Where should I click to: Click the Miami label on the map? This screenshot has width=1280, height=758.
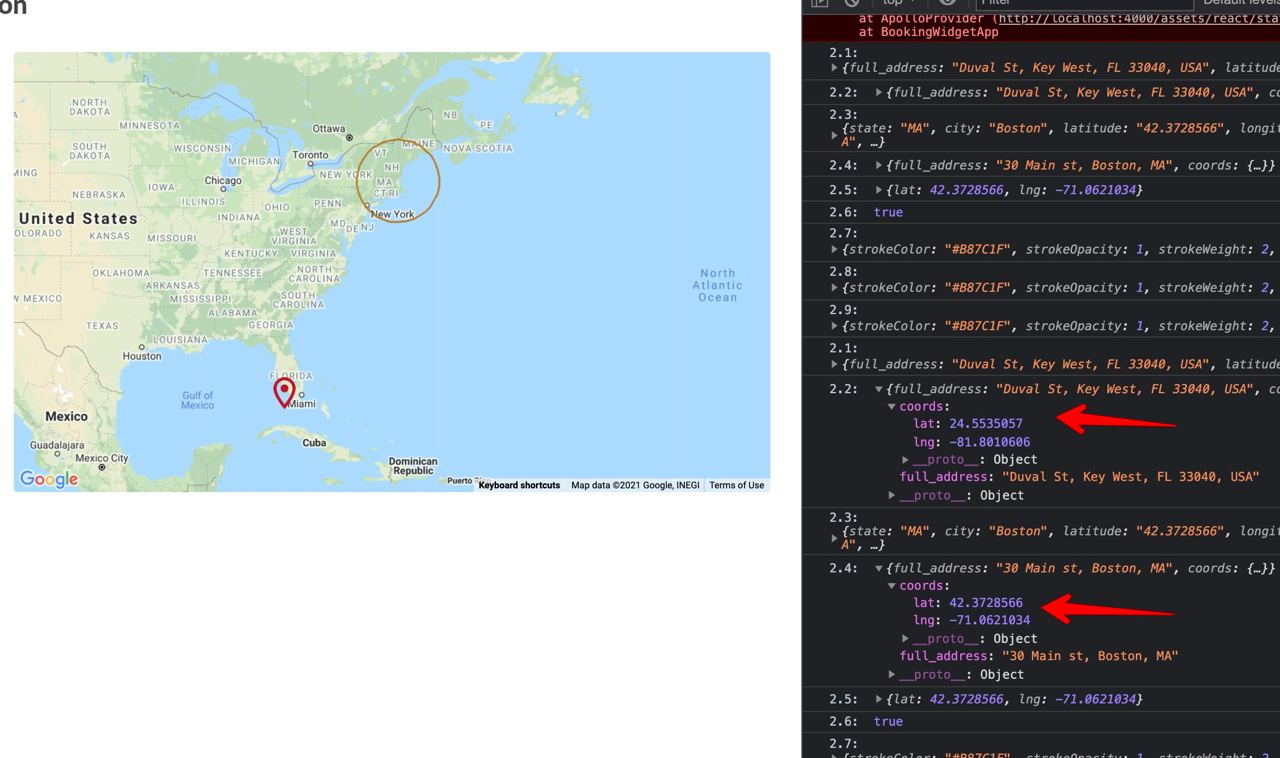(302, 404)
